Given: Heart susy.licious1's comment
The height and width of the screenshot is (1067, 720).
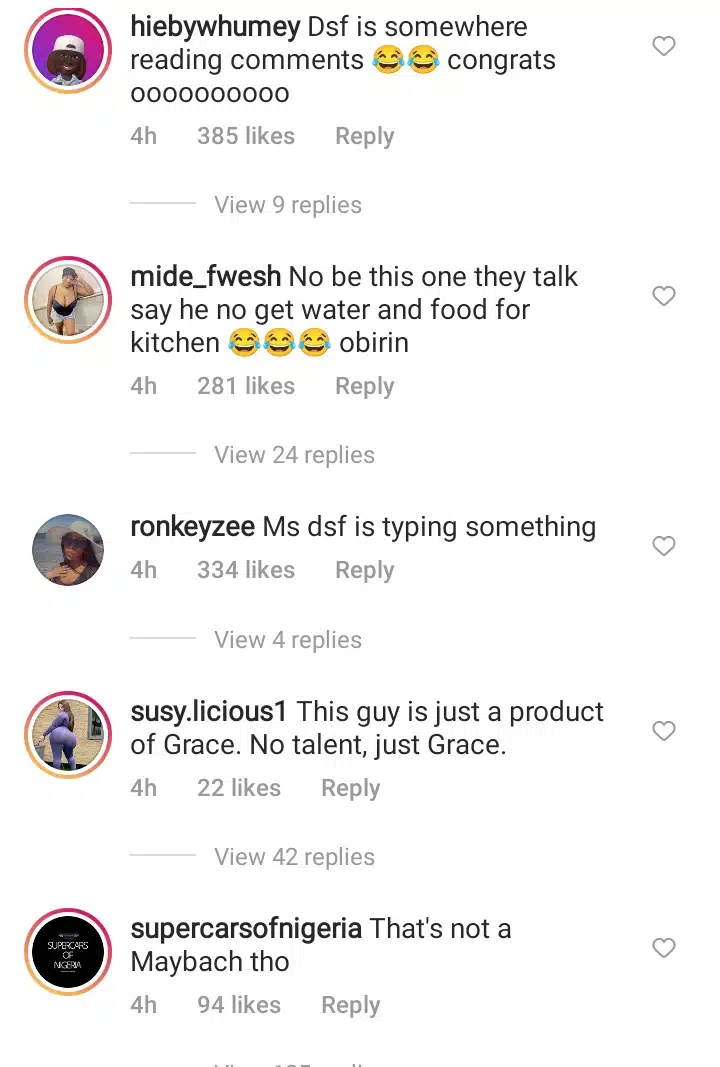Looking at the screenshot, I should click(664, 731).
